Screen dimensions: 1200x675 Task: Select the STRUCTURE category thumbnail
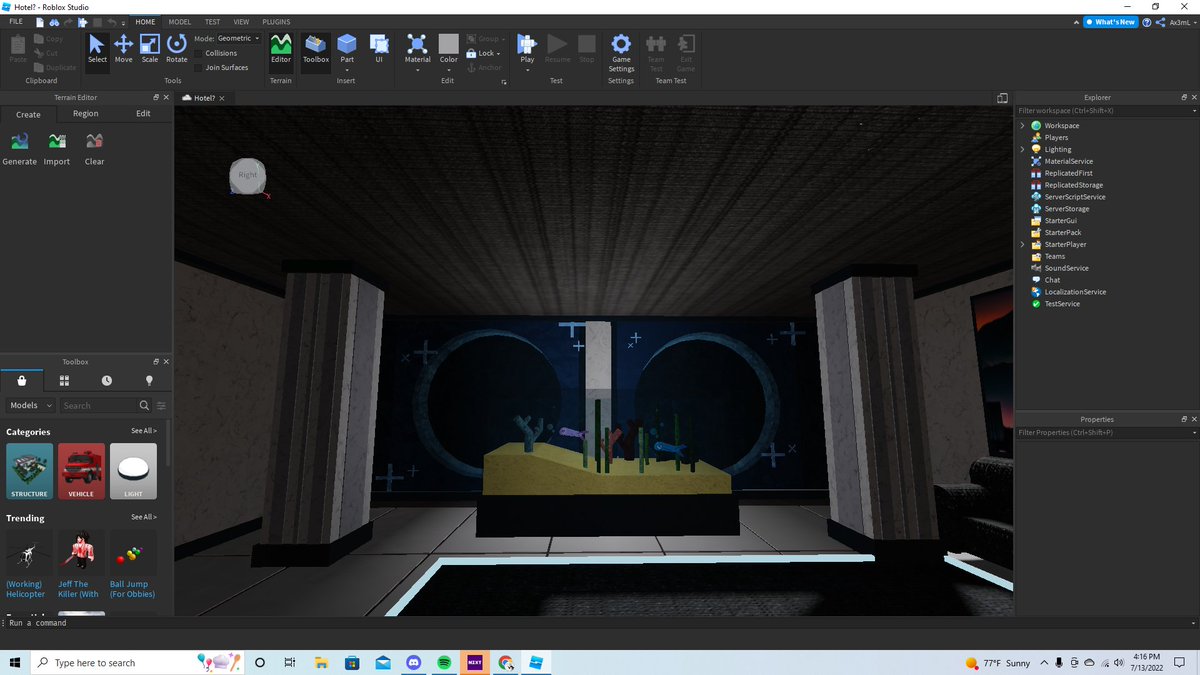point(29,471)
